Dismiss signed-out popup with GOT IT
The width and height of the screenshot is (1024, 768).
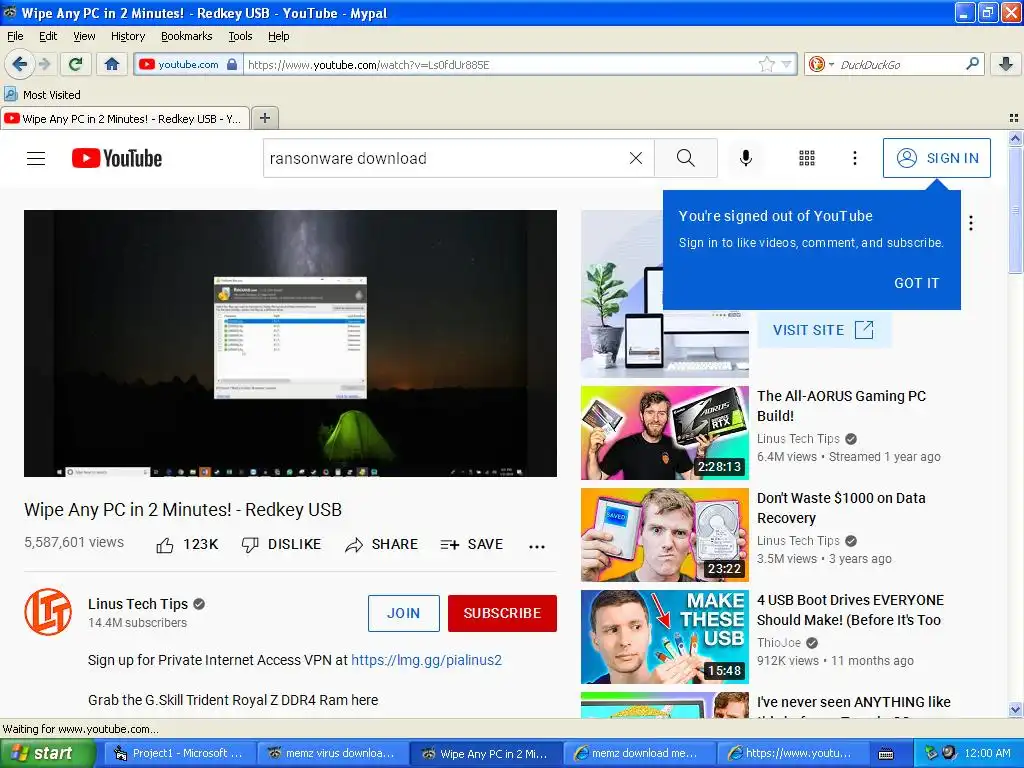click(916, 283)
